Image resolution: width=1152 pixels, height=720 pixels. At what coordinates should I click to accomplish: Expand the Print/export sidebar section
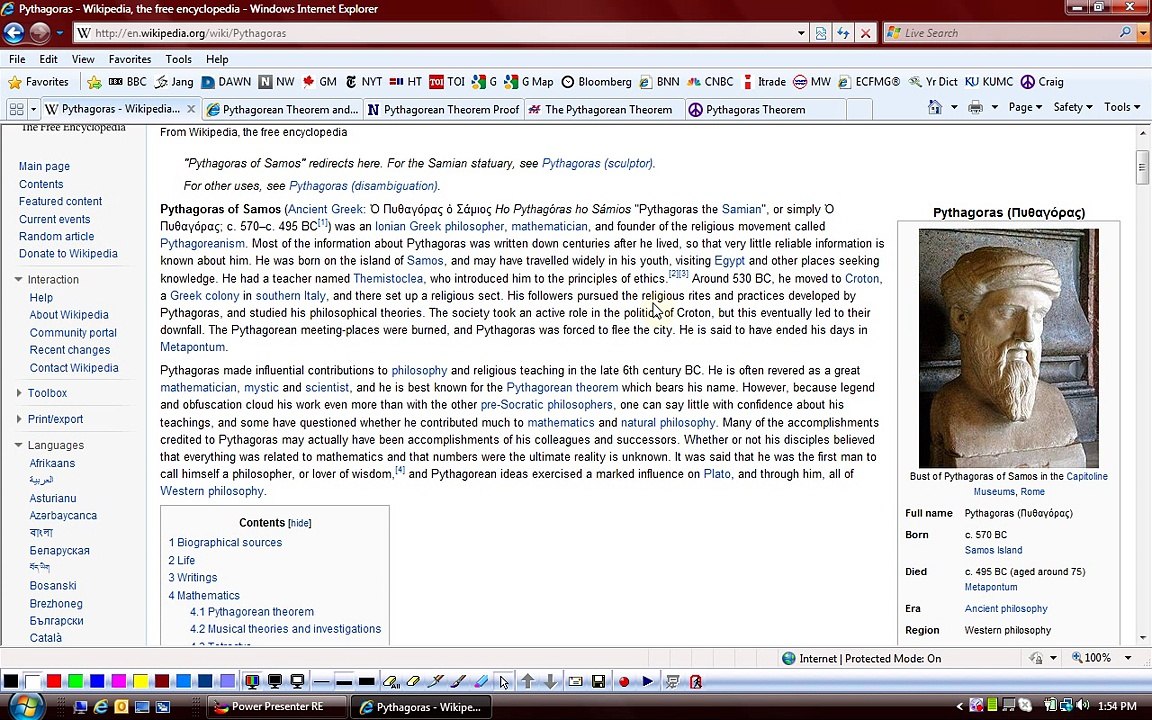(x=18, y=419)
